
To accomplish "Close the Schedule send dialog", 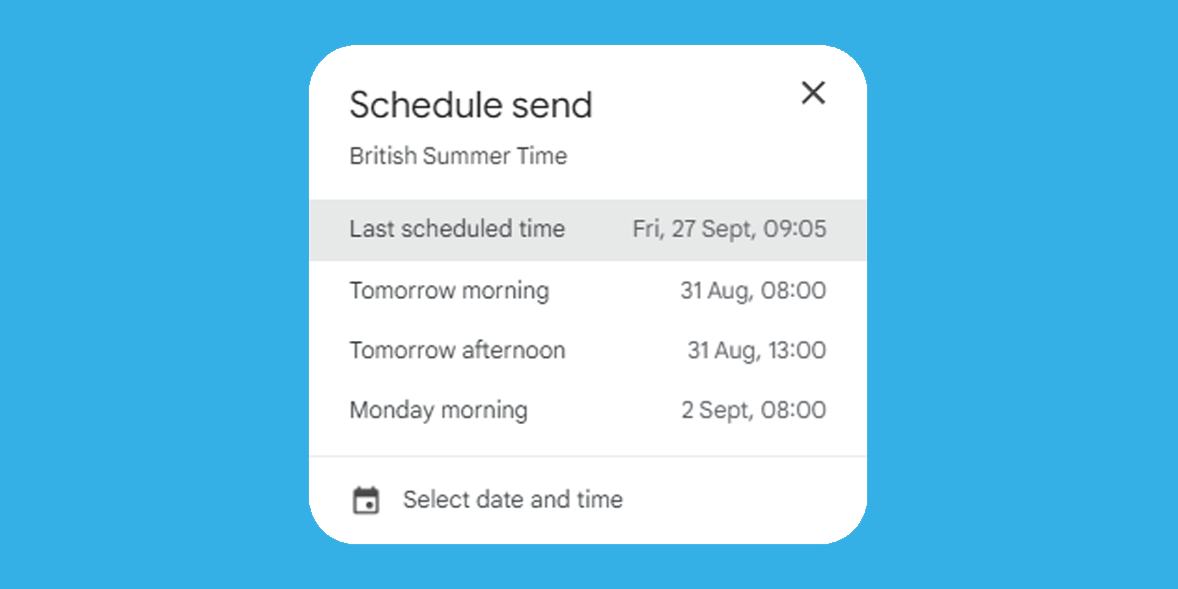I will 813,93.
